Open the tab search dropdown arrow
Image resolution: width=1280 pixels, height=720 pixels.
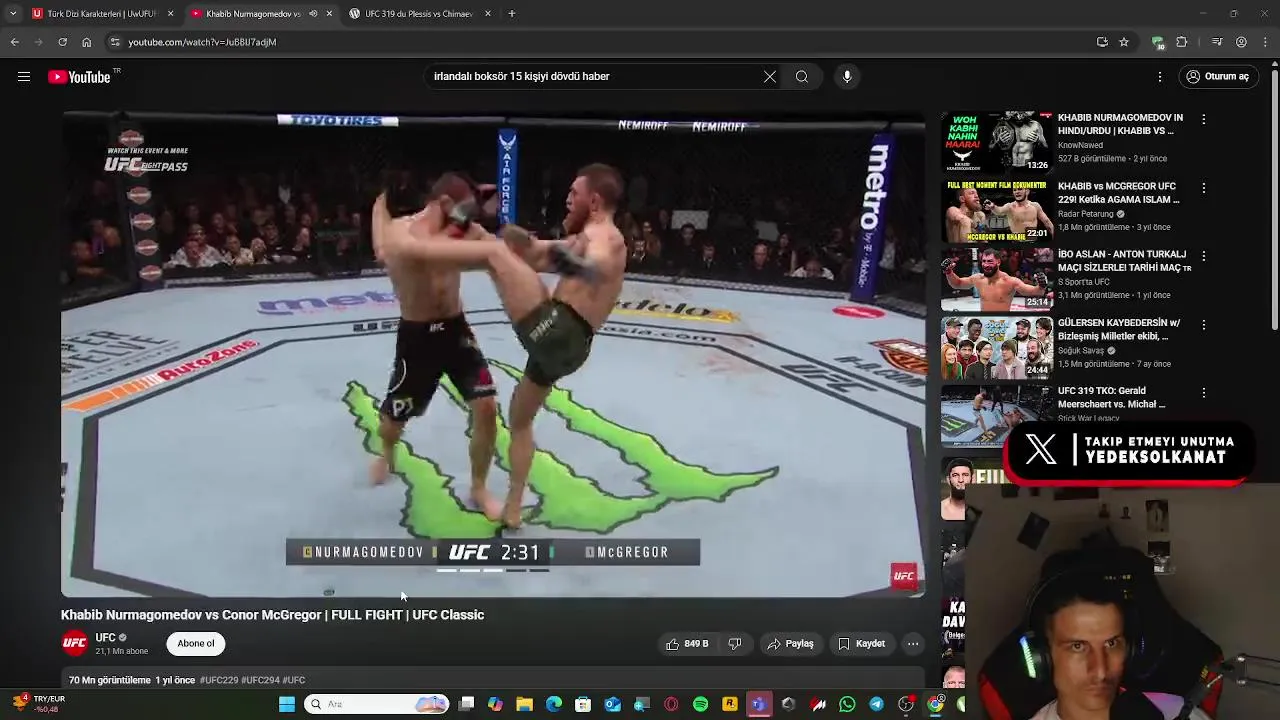click(x=13, y=14)
